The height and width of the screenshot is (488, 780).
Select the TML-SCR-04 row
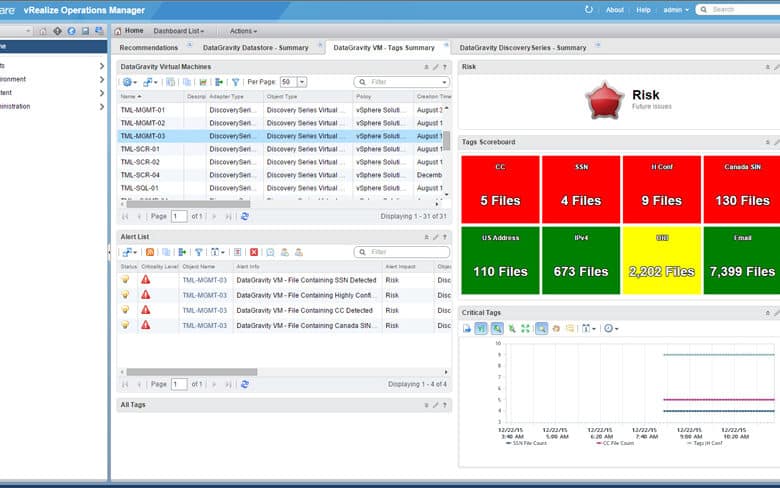click(281, 175)
